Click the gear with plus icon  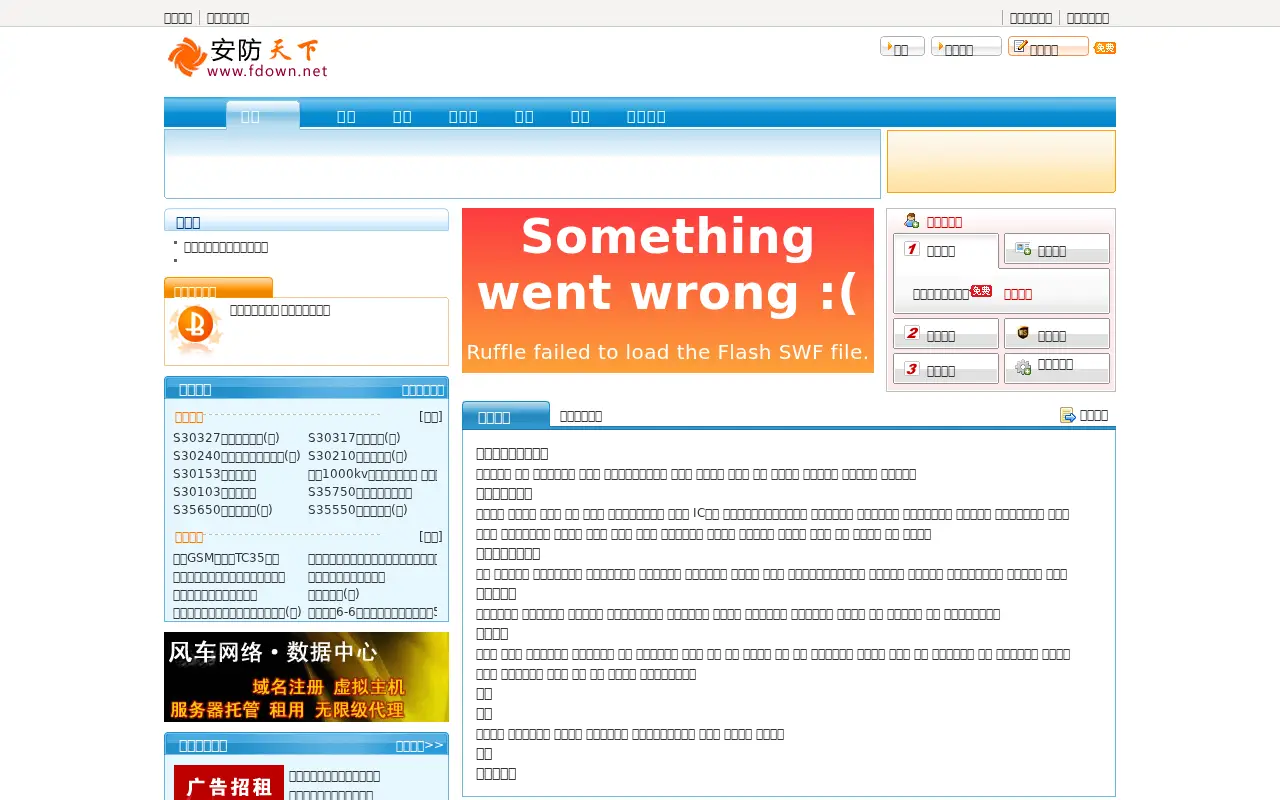pyautogui.click(x=1023, y=367)
